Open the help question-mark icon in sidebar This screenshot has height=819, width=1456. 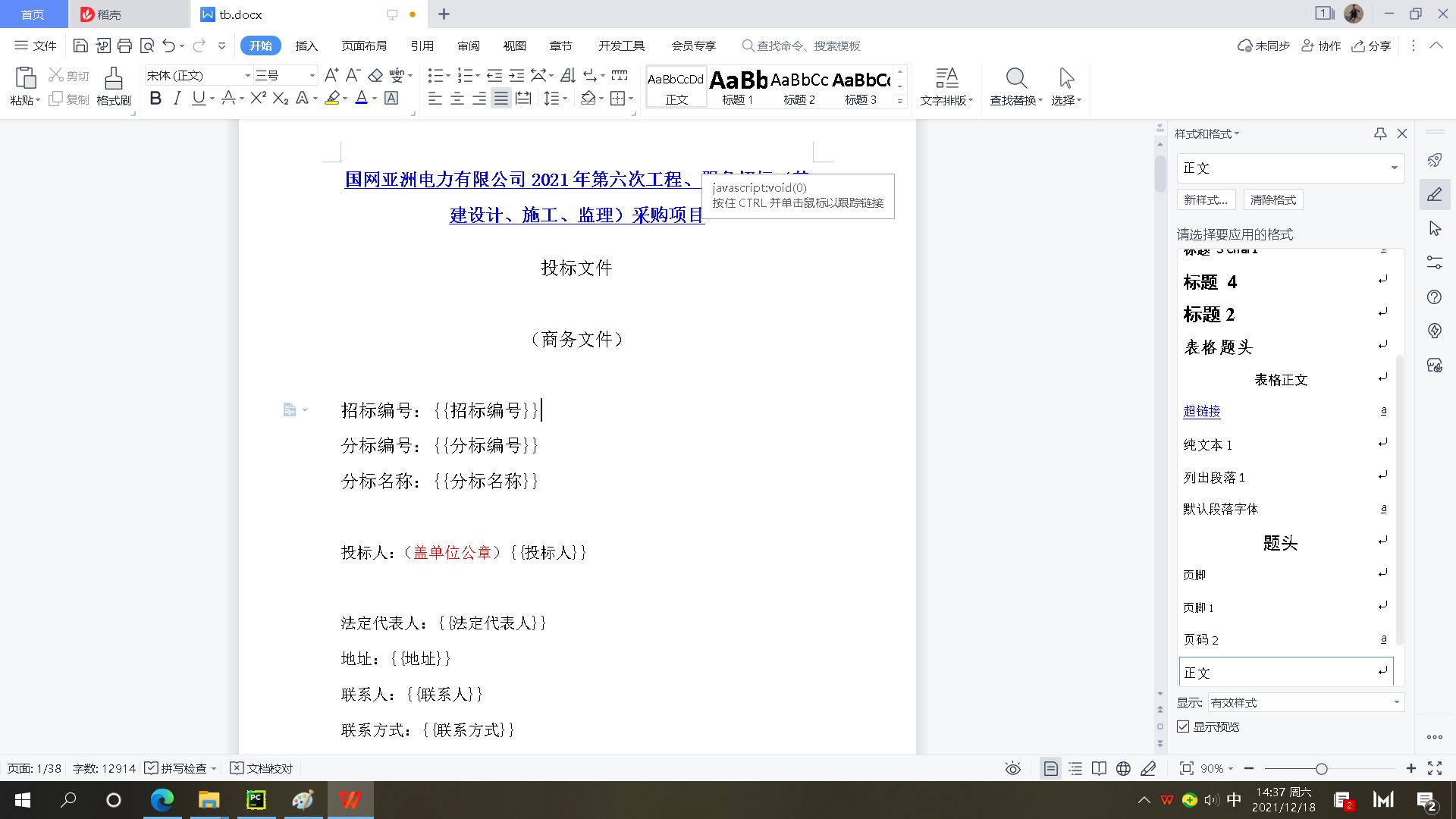pyautogui.click(x=1434, y=297)
